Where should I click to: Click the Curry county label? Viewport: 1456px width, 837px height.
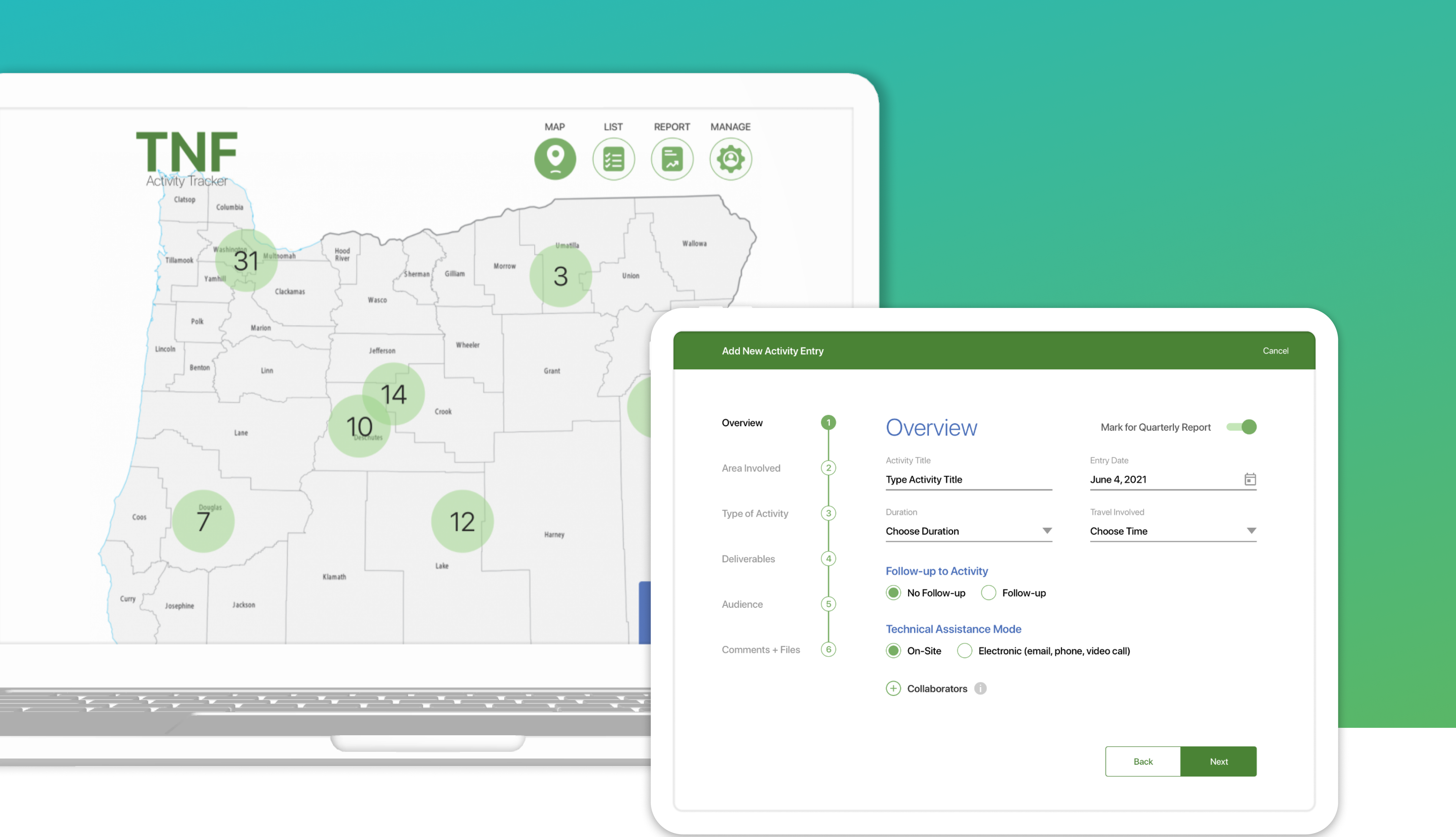pos(128,598)
